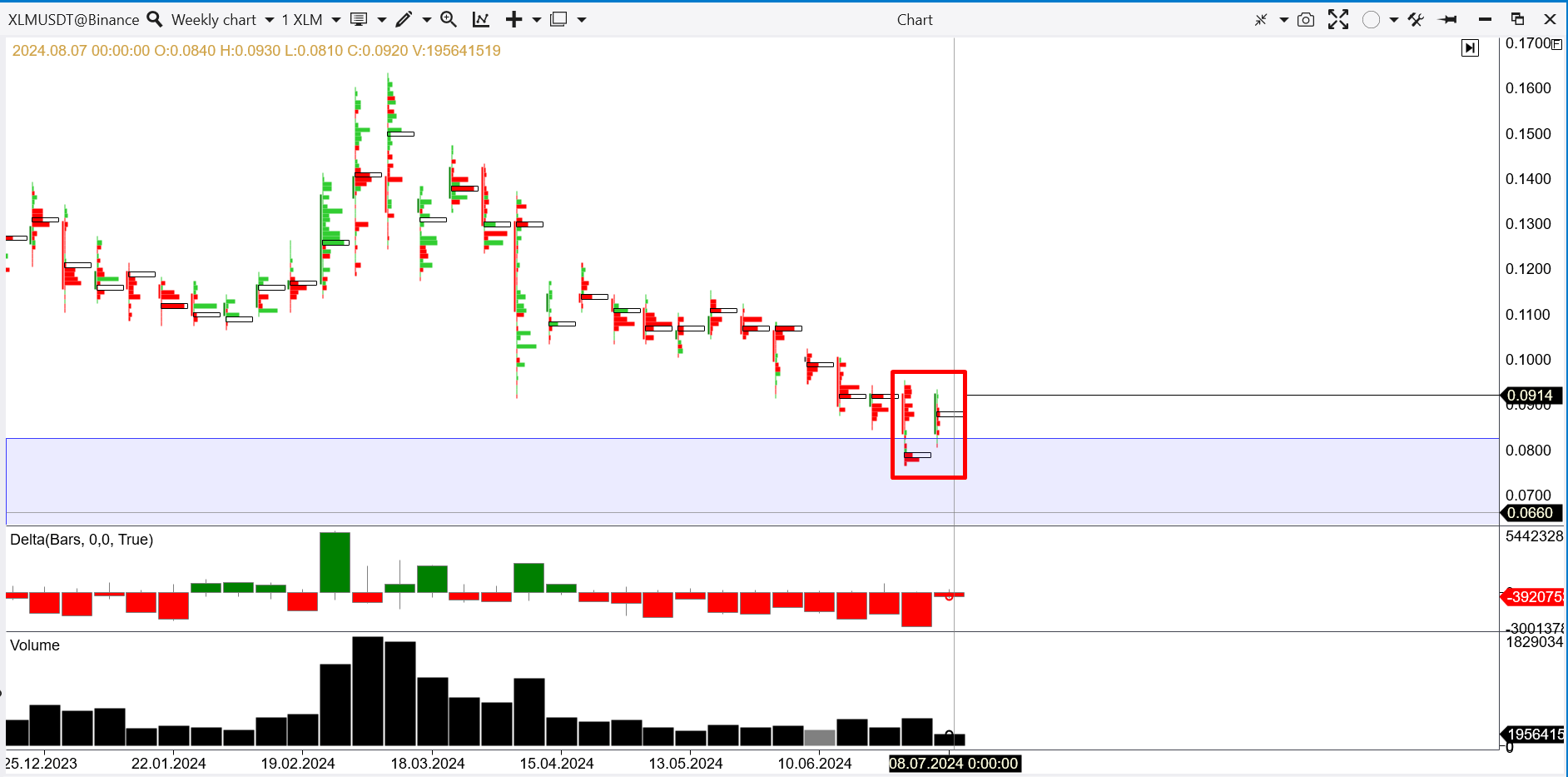This screenshot has height=777, width=1568.
Task: Click the circle color link icon
Action: click(x=1371, y=19)
